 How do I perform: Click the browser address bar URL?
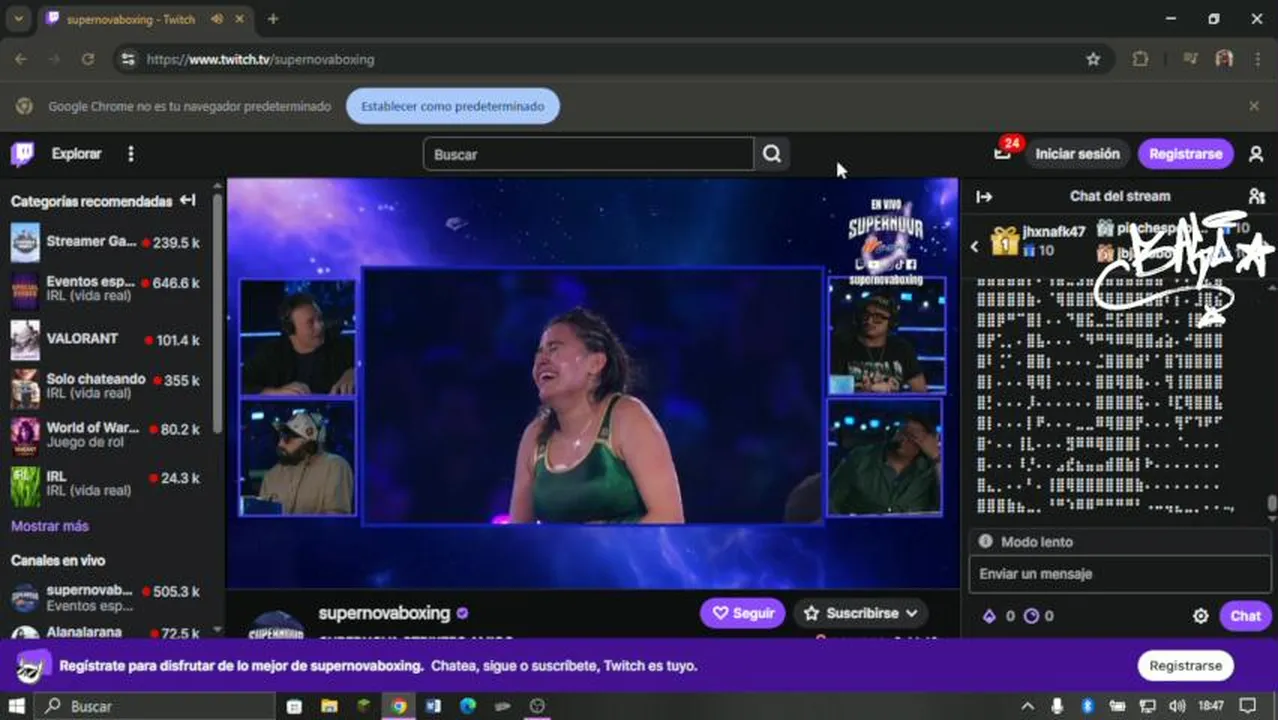[260, 59]
